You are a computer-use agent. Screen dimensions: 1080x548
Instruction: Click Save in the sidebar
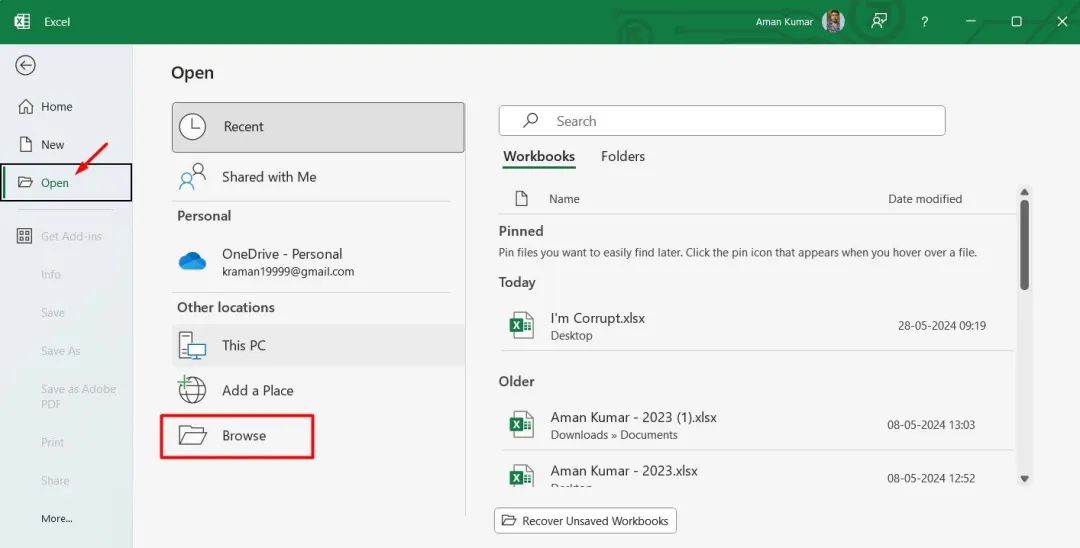pos(52,313)
